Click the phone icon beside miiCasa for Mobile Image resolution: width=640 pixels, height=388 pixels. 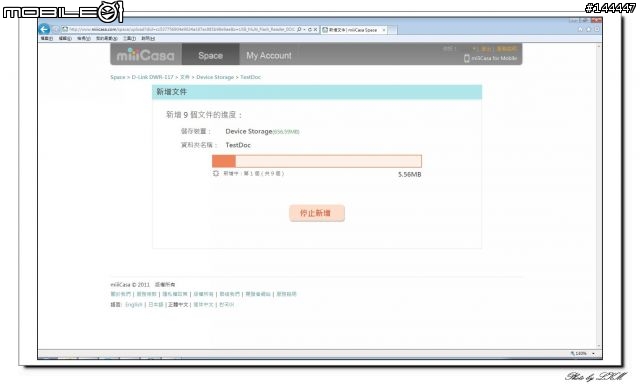click(467, 58)
